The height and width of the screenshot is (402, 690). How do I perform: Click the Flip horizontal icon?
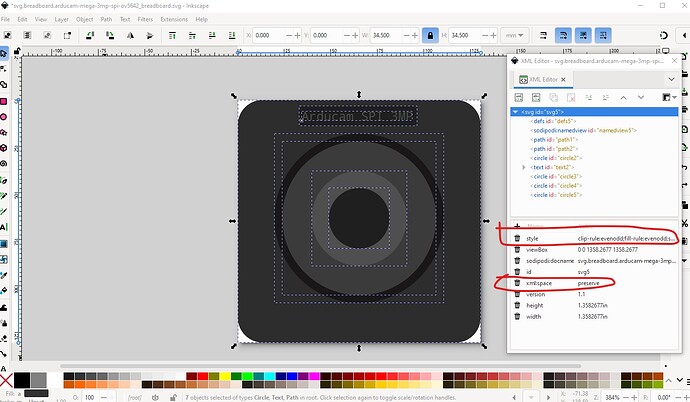tap(130, 35)
